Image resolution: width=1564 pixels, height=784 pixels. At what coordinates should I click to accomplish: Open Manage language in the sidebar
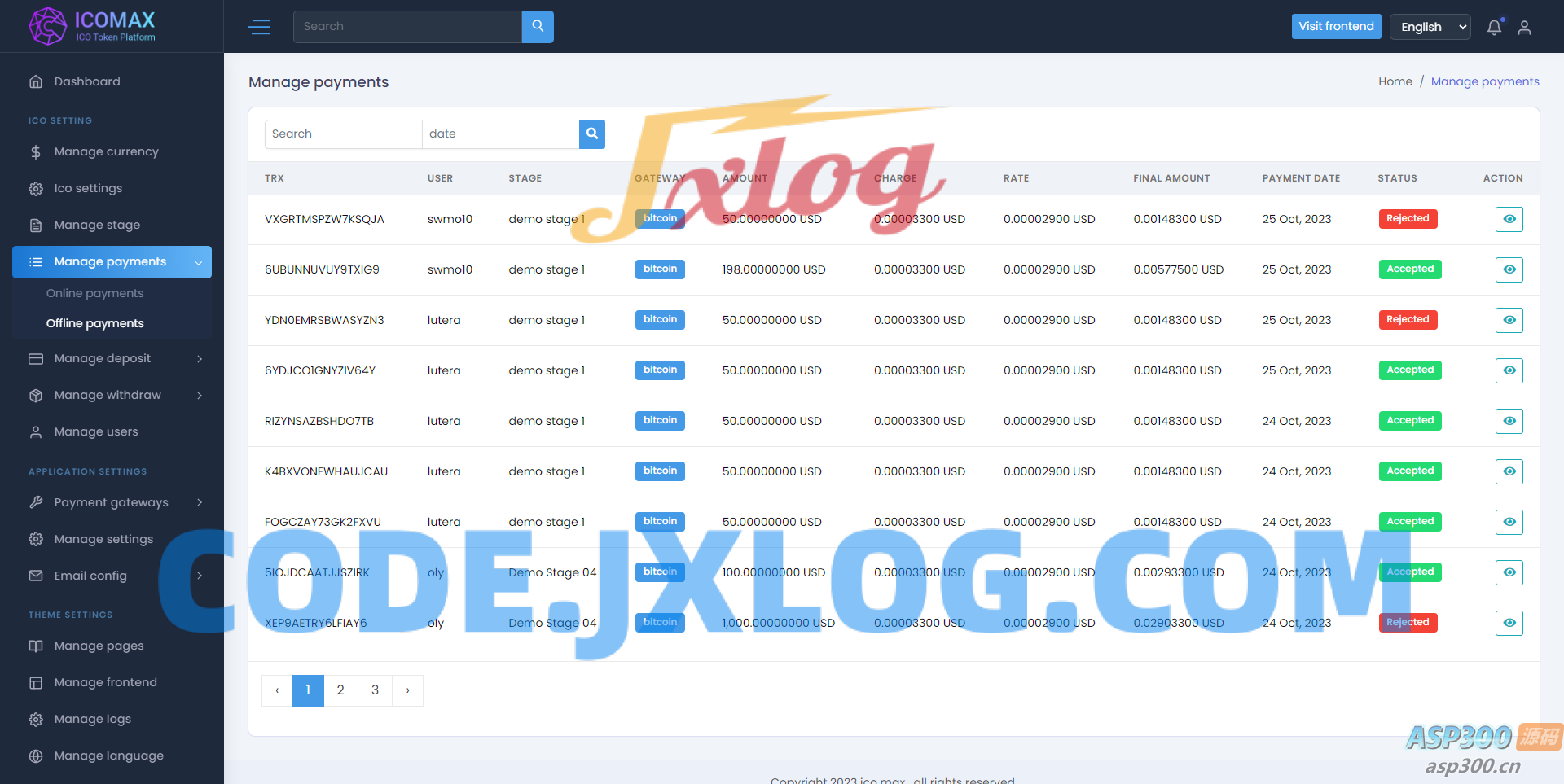(x=108, y=756)
